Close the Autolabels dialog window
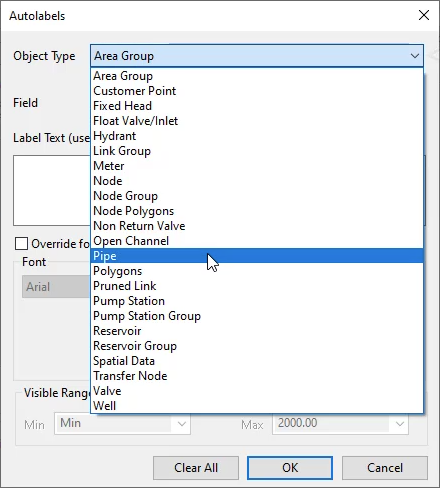Image resolution: width=440 pixels, height=488 pixels. [x=424, y=15]
